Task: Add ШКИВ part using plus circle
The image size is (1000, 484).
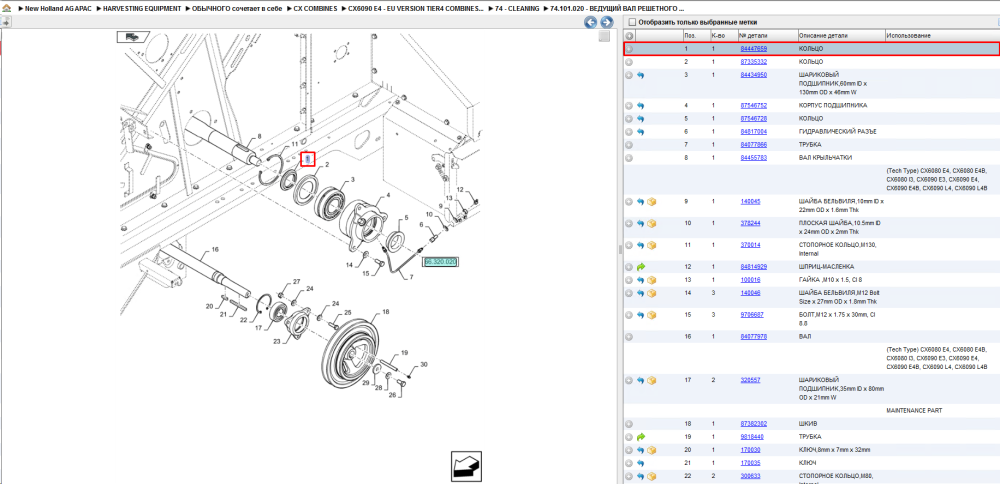Action: pyautogui.click(x=629, y=423)
